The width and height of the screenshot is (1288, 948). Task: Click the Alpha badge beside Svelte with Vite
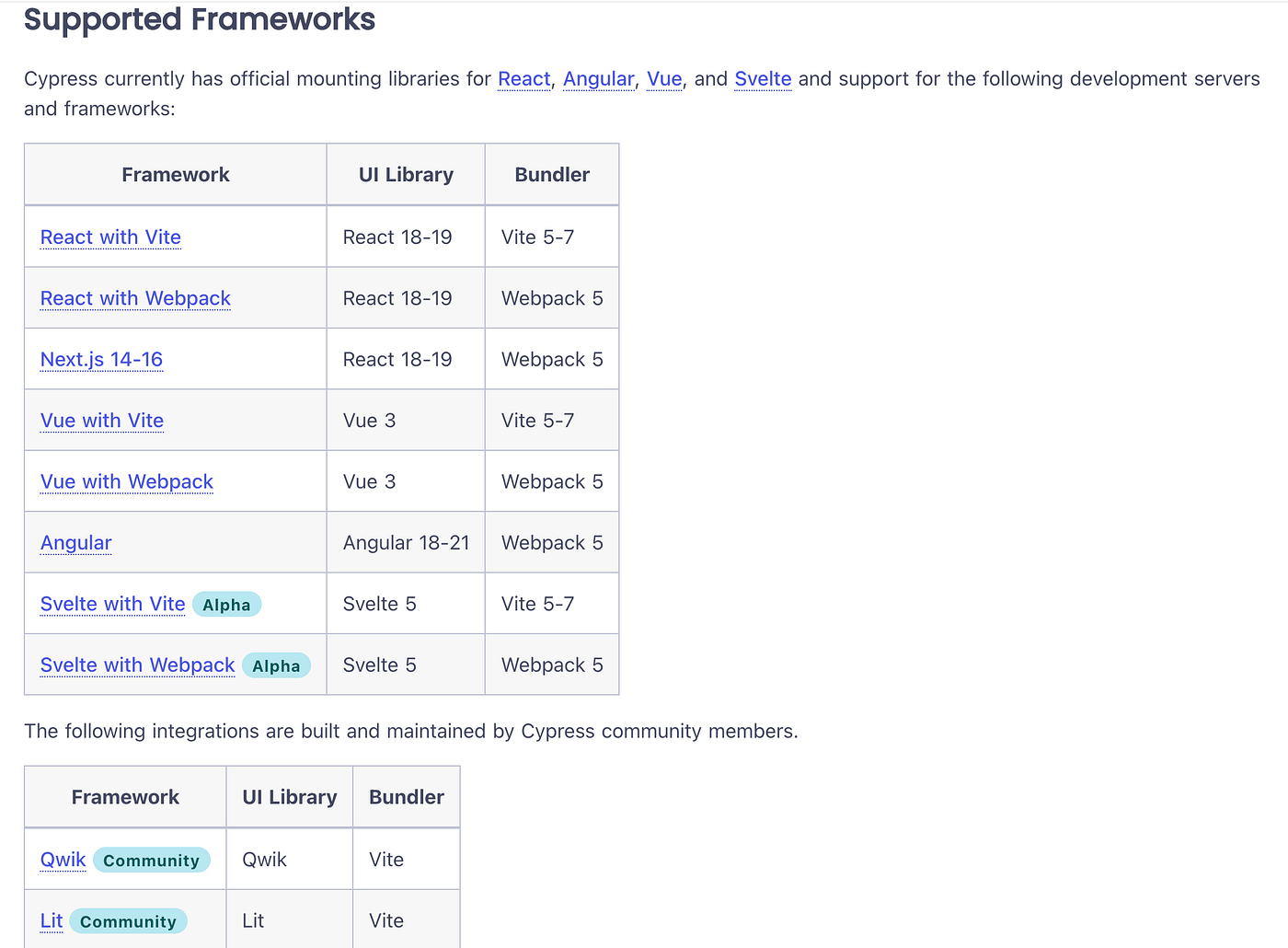(227, 605)
